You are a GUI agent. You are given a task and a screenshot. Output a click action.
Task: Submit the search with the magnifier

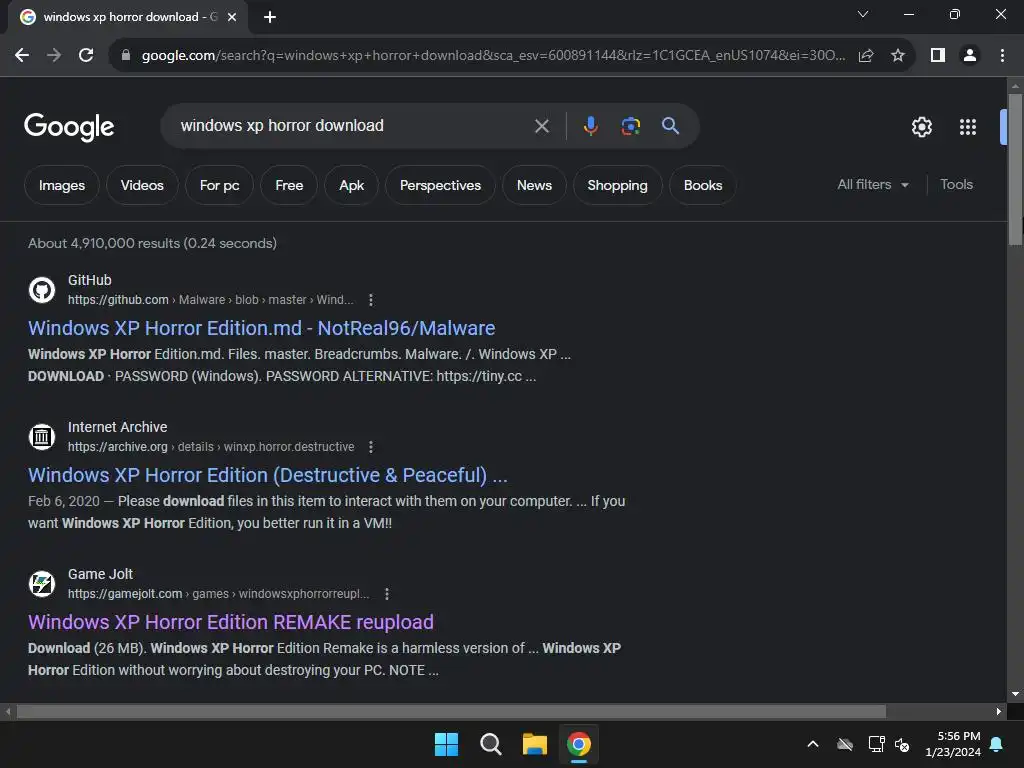point(670,126)
